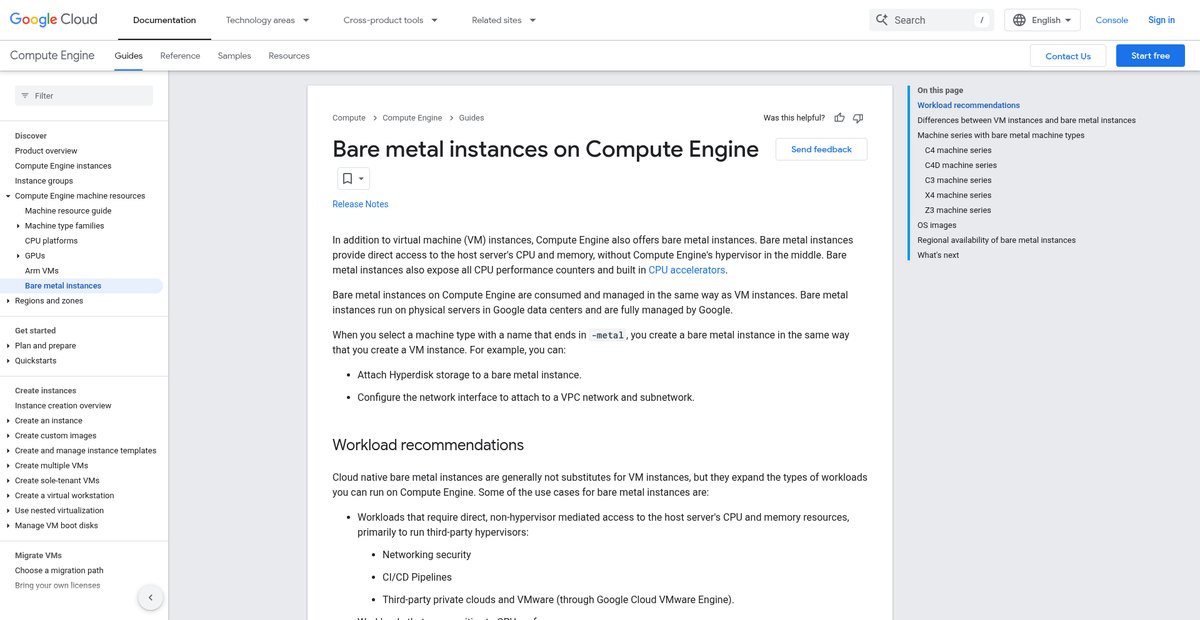Switch to the Samples tab

(x=234, y=56)
